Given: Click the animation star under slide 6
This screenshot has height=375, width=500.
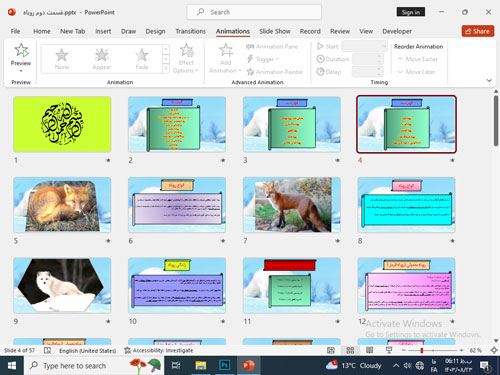Looking at the screenshot, I should (223, 241).
